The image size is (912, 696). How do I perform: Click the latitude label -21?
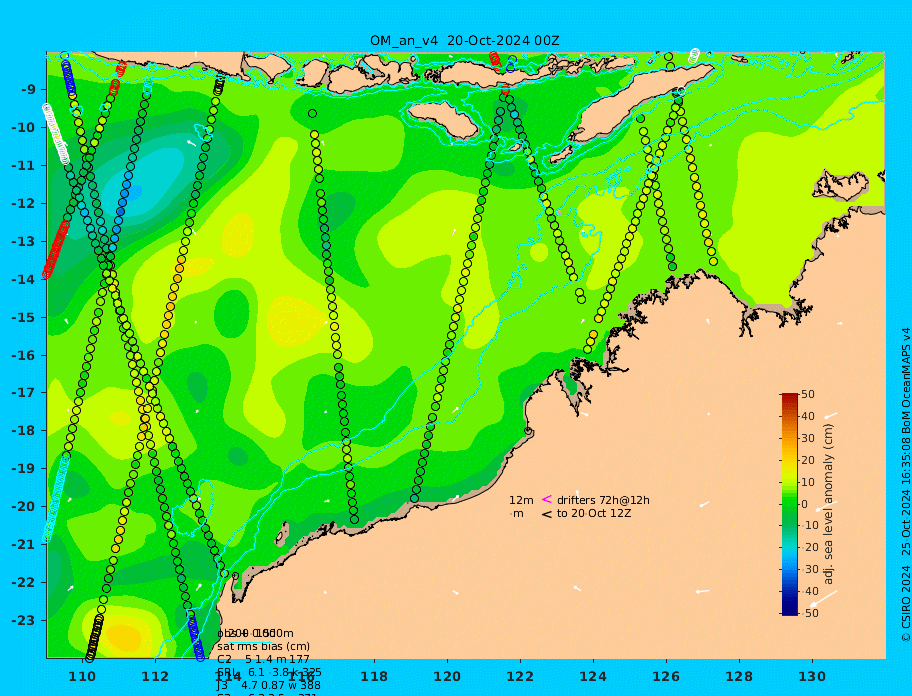point(24,545)
